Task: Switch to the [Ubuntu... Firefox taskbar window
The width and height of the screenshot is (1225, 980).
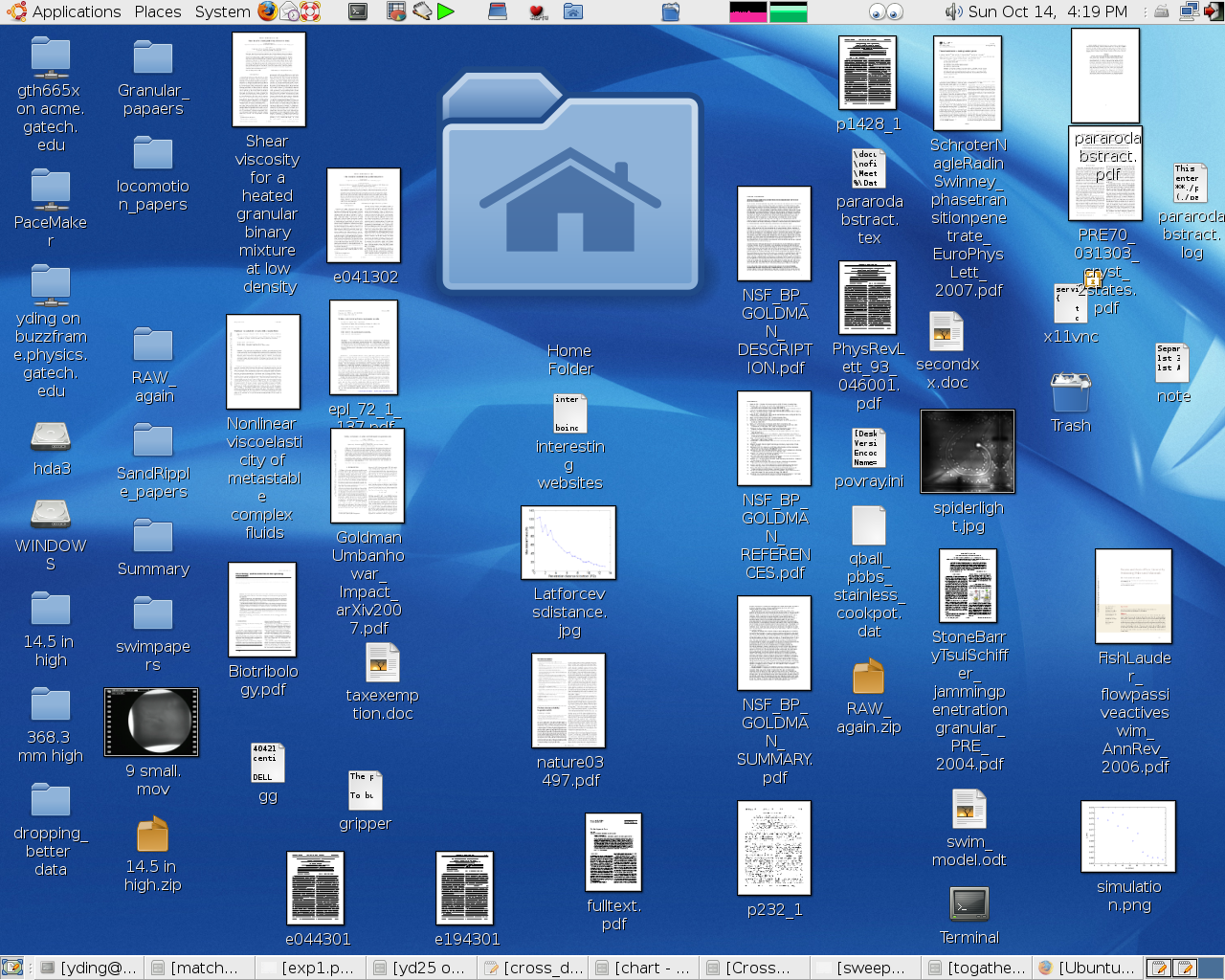Action: (1088, 968)
